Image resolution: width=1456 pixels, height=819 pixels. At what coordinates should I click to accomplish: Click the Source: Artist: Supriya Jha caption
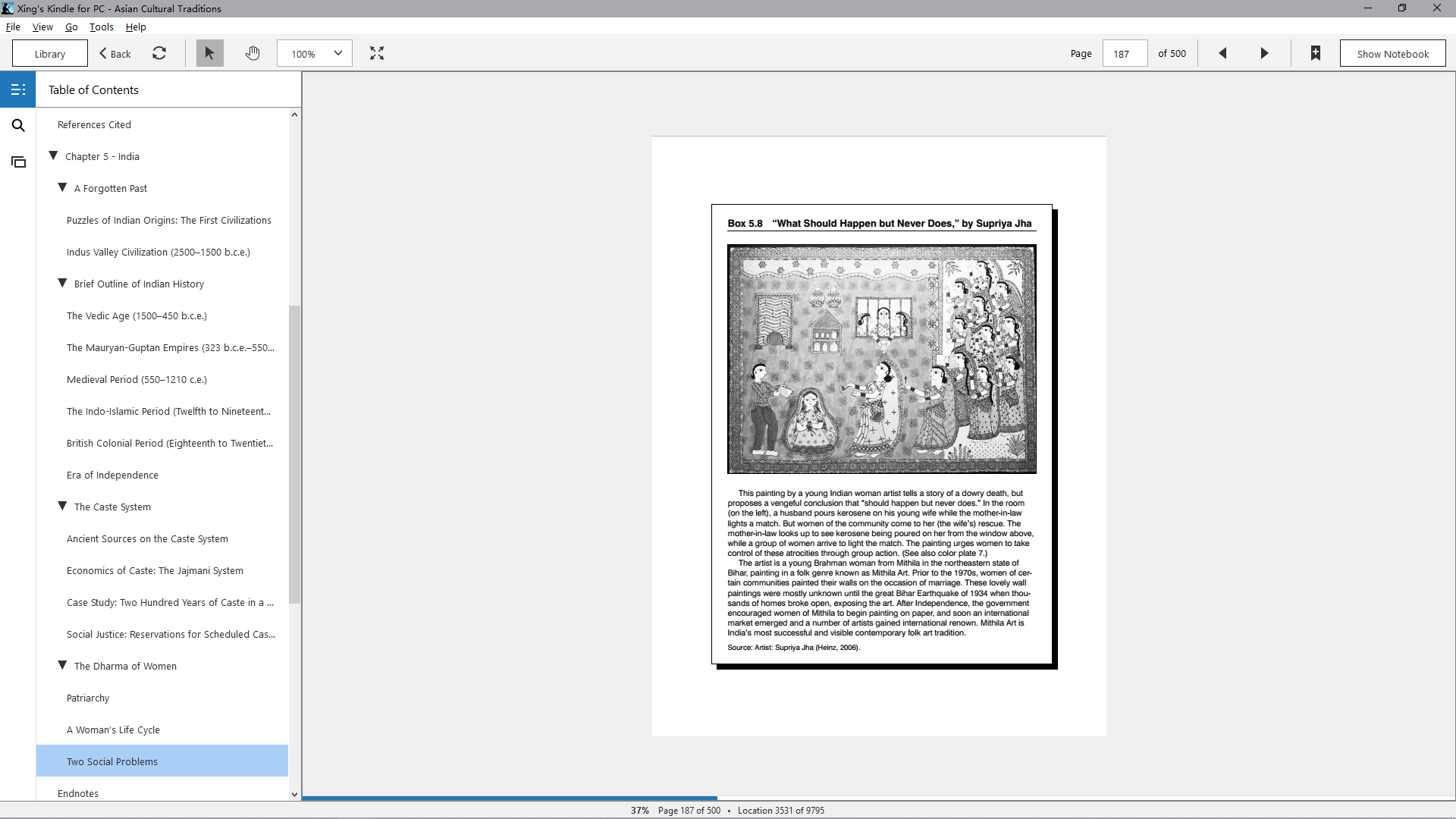[793, 648]
